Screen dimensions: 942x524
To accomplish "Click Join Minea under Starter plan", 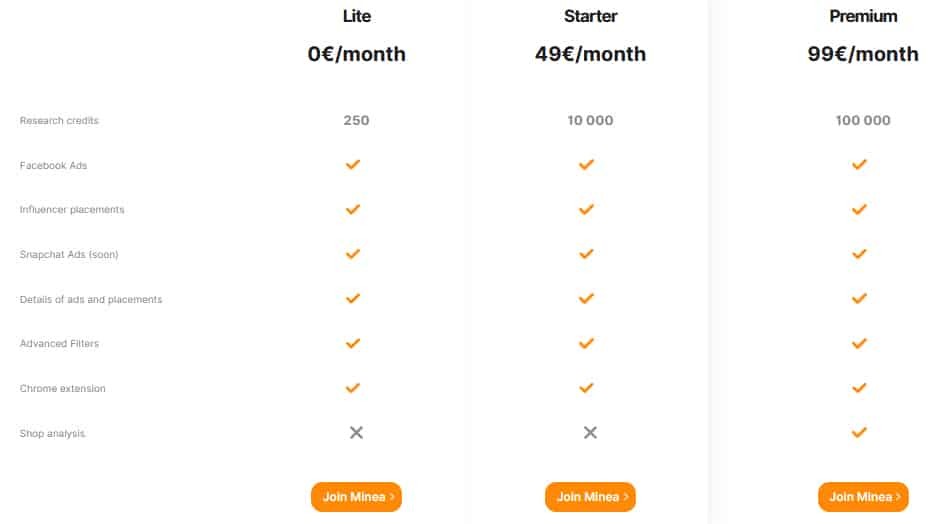I will pos(591,497).
